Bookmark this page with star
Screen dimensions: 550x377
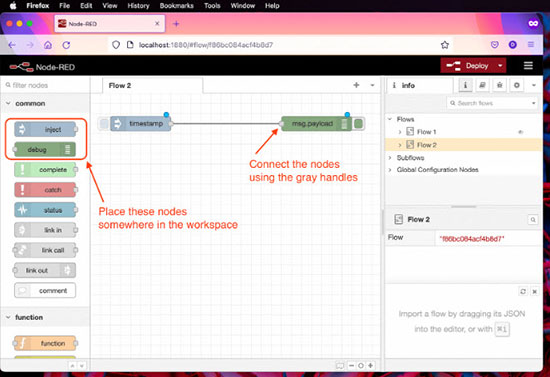(445, 45)
